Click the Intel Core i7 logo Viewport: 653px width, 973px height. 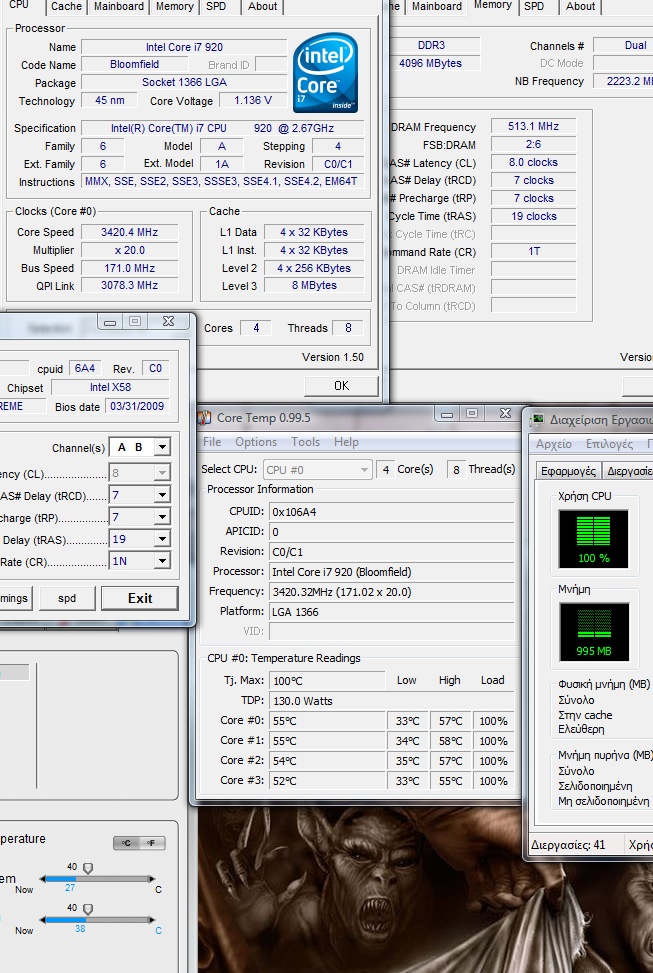pyautogui.click(x=325, y=73)
